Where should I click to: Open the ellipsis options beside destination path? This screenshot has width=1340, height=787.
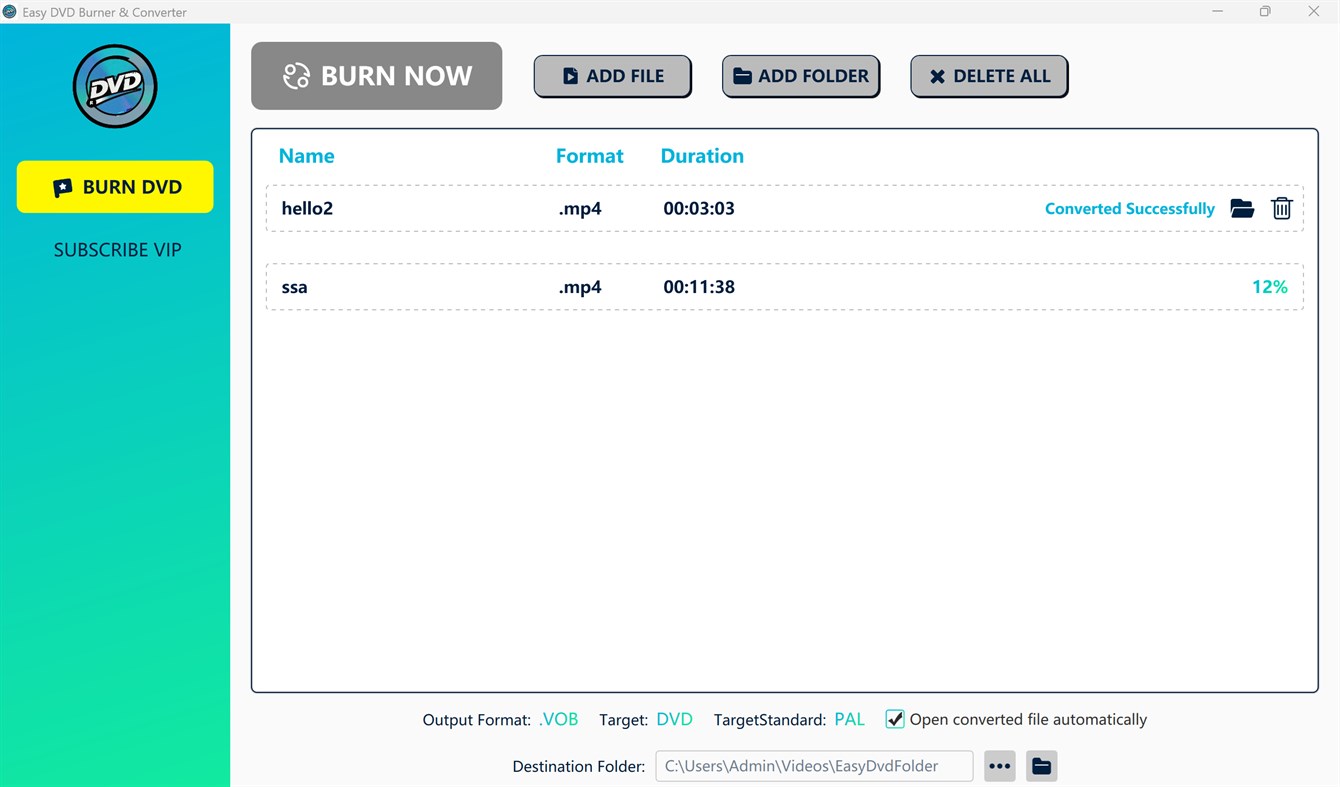(x=999, y=766)
